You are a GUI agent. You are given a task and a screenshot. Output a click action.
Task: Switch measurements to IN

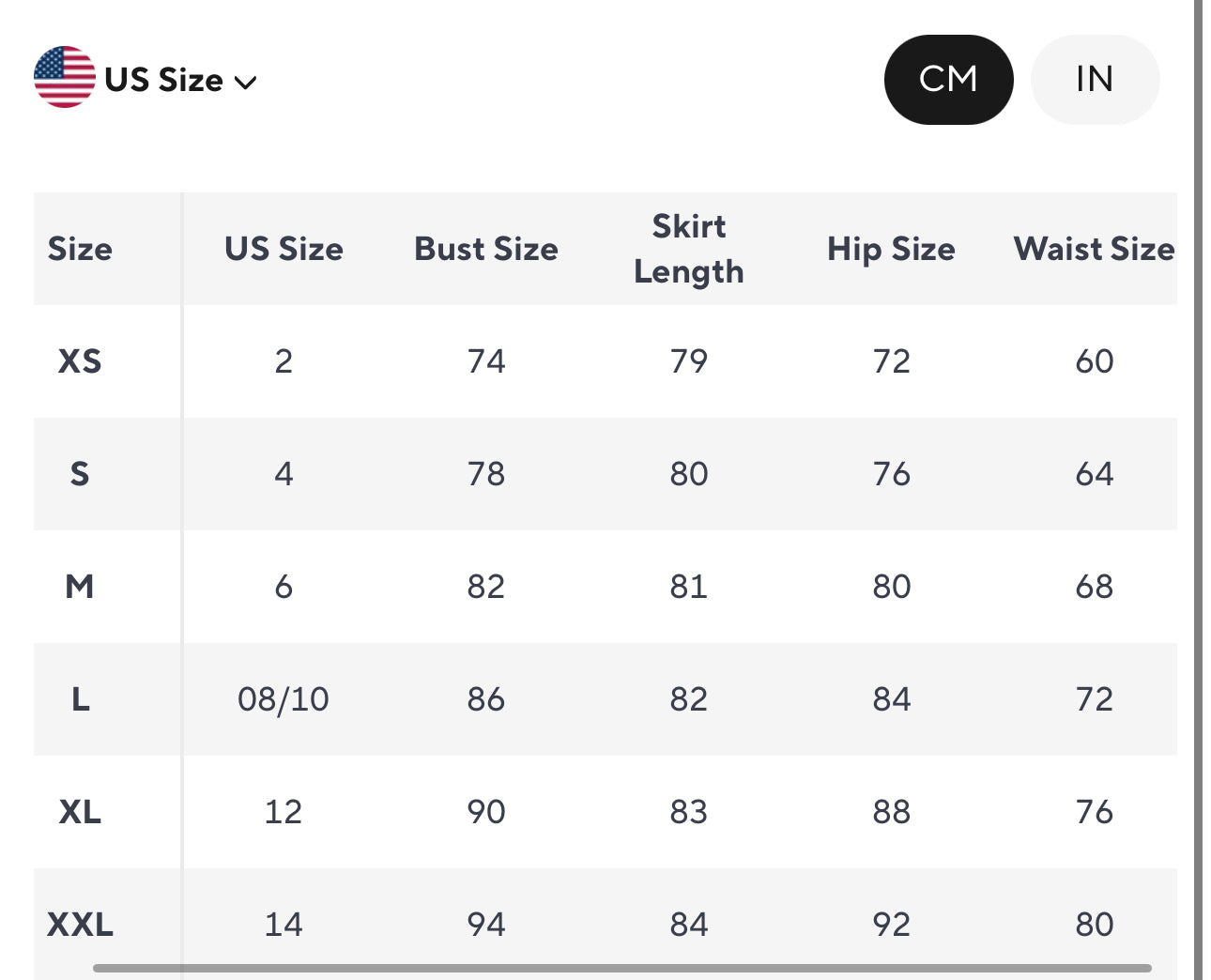pyautogui.click(x=1095, y=80)
